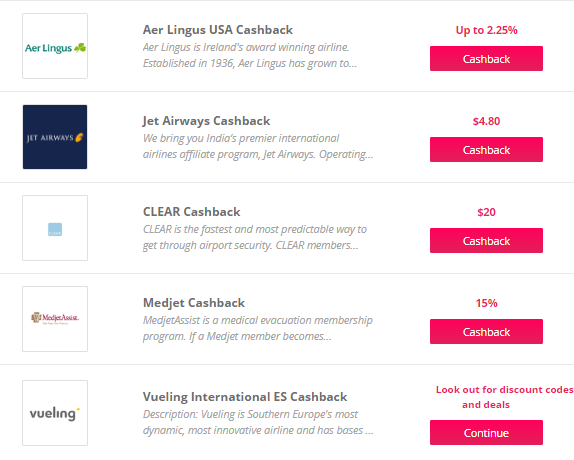Click the $4.80 cashback amount
Screen dimensions: 574x460
tap(486, 121)
